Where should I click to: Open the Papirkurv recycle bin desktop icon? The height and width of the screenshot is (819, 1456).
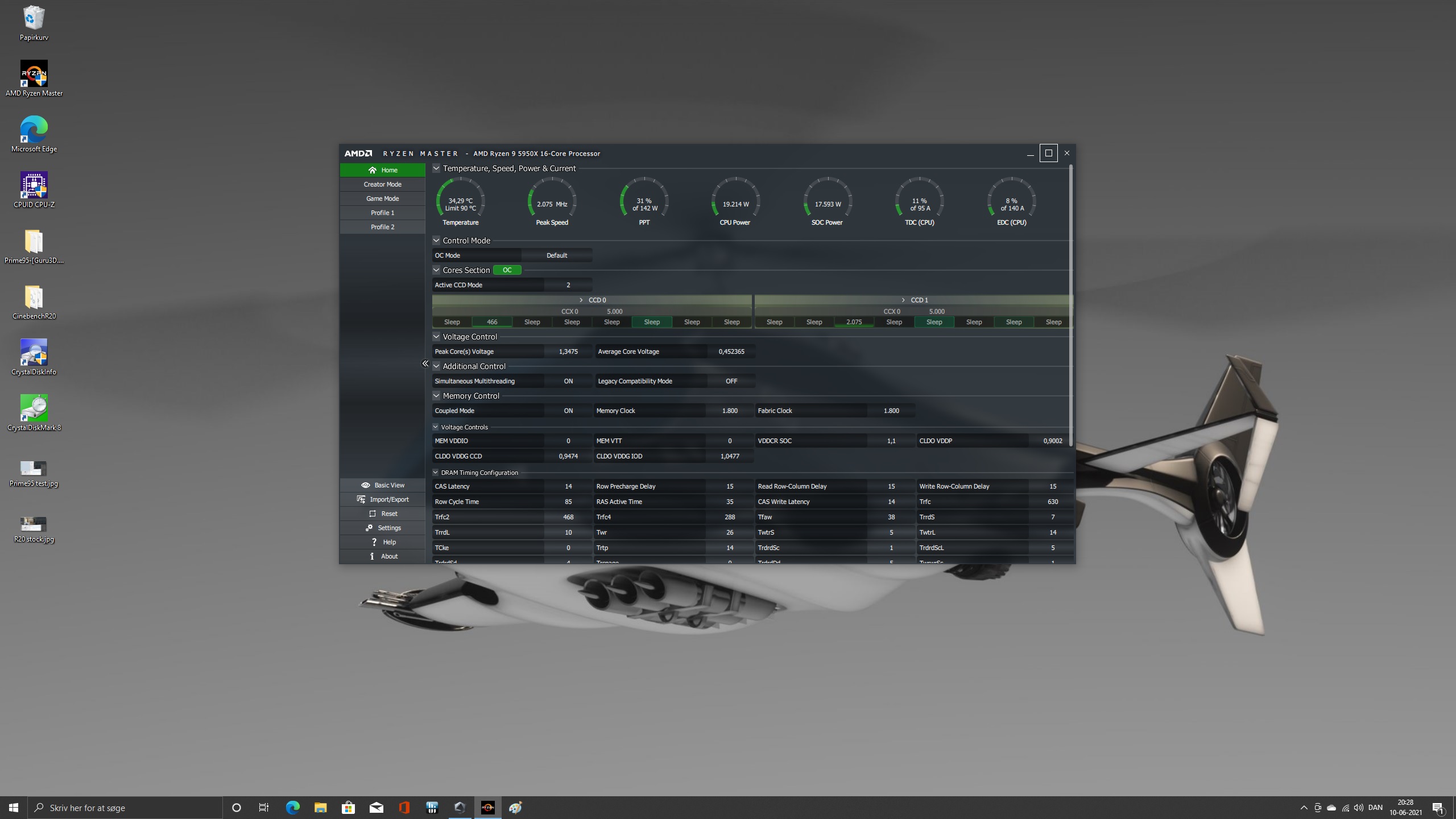(x=34, y=24)
